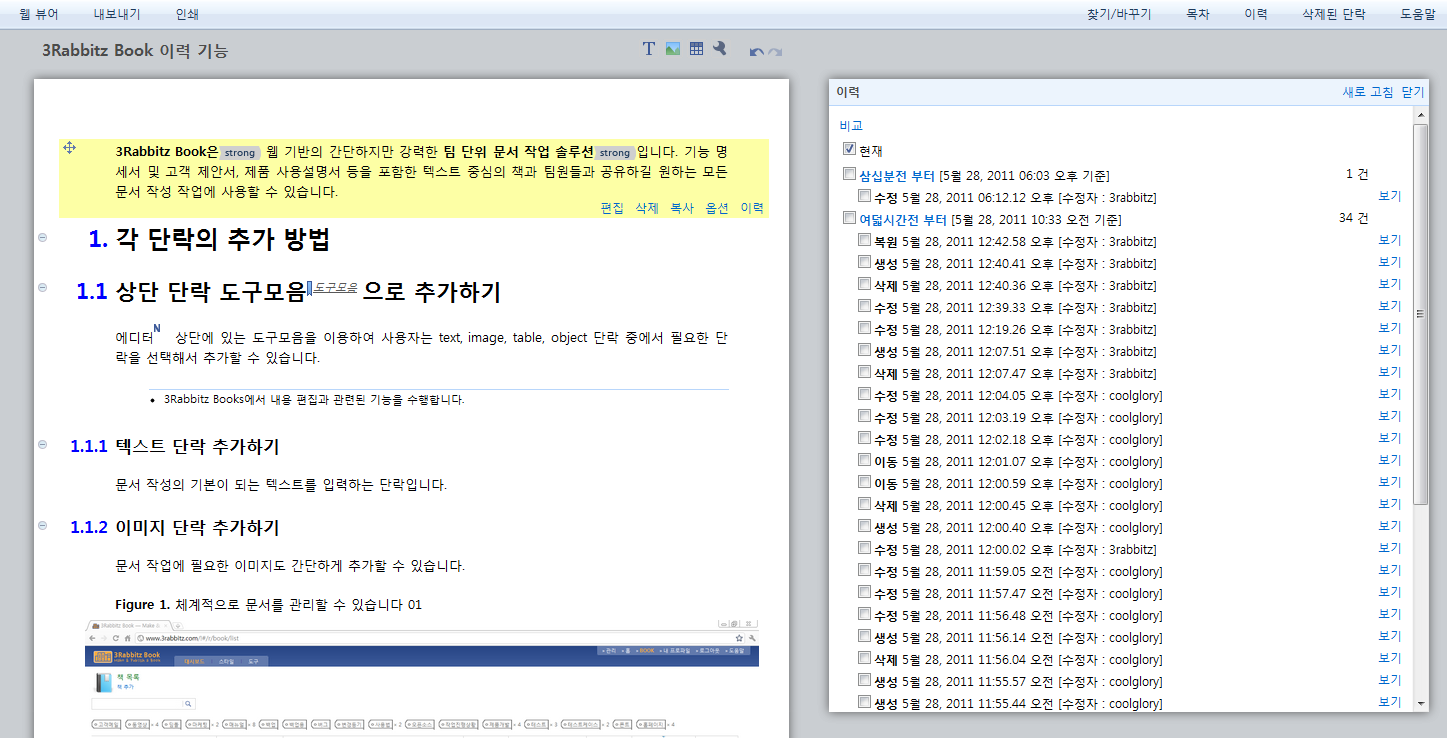Click heading text 텍스트 단락 추가하기

197,446
